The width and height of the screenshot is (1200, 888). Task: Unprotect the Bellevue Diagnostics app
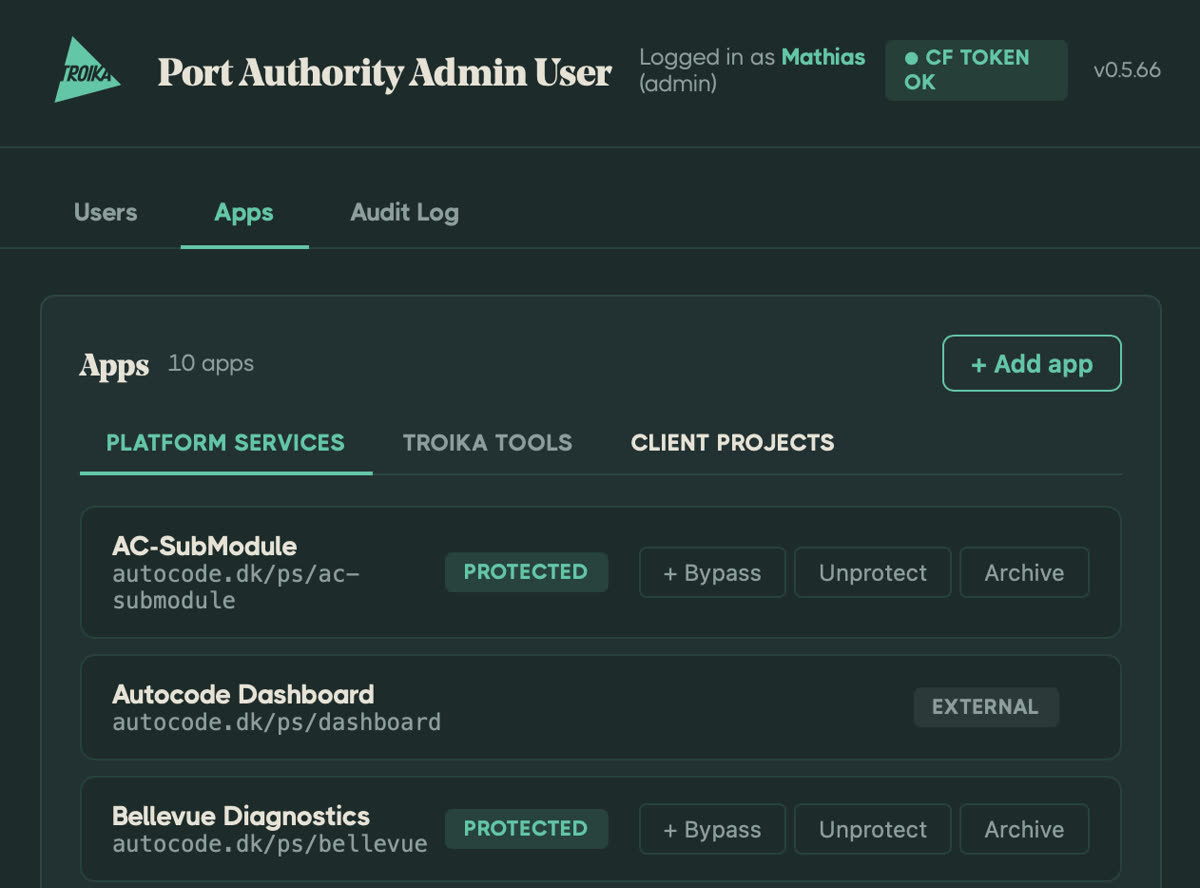point(872,829)
